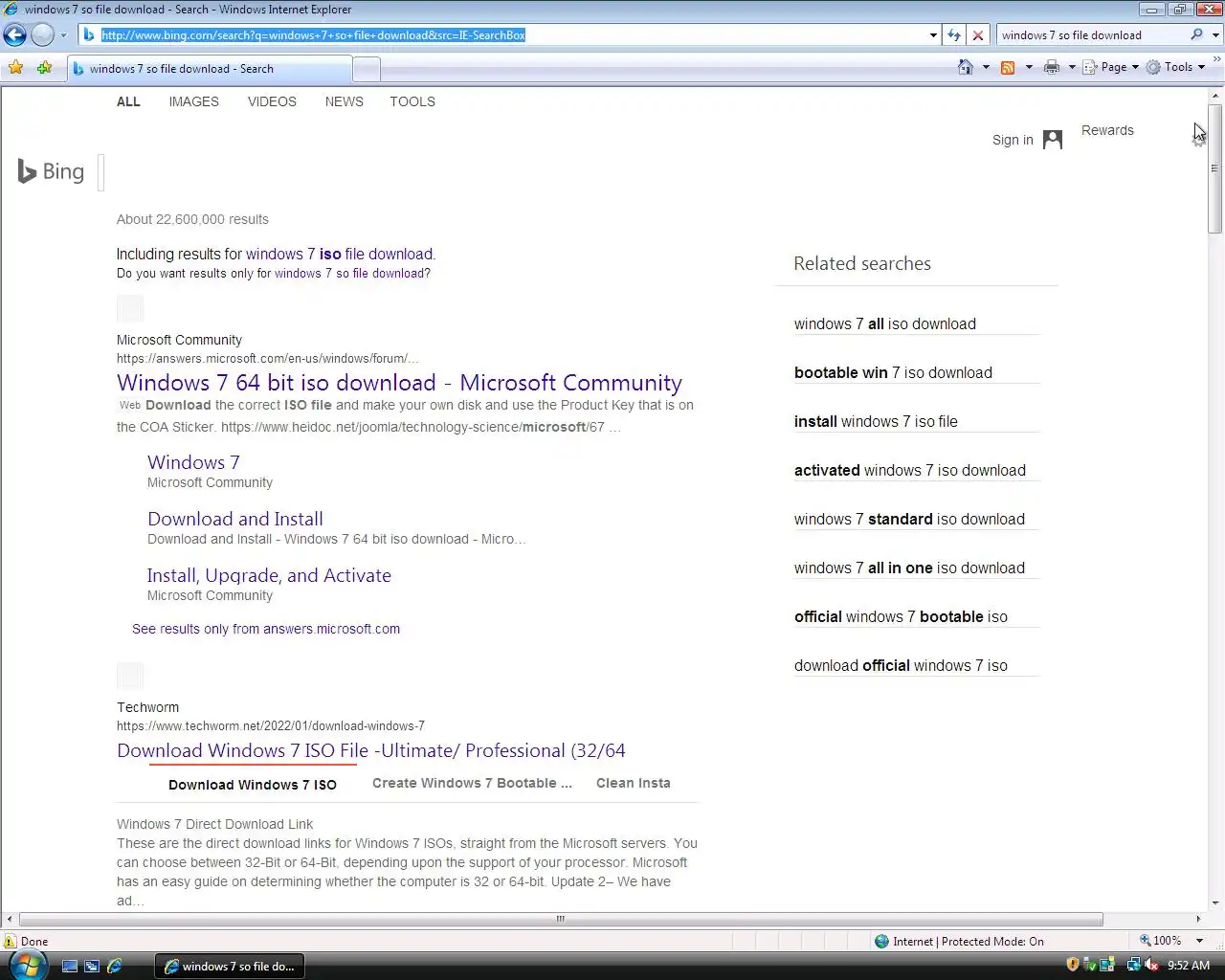Click the Bing logo
The height and width of the screenshot is (980, 1225).
[x=52, y=172]
